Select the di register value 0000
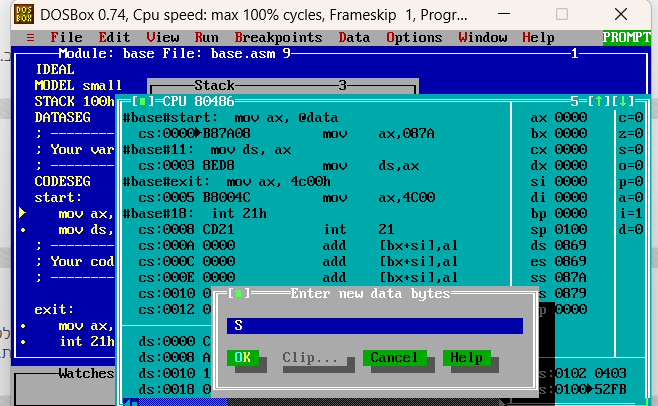Viewport: 658px width, 406px height. 571,197
